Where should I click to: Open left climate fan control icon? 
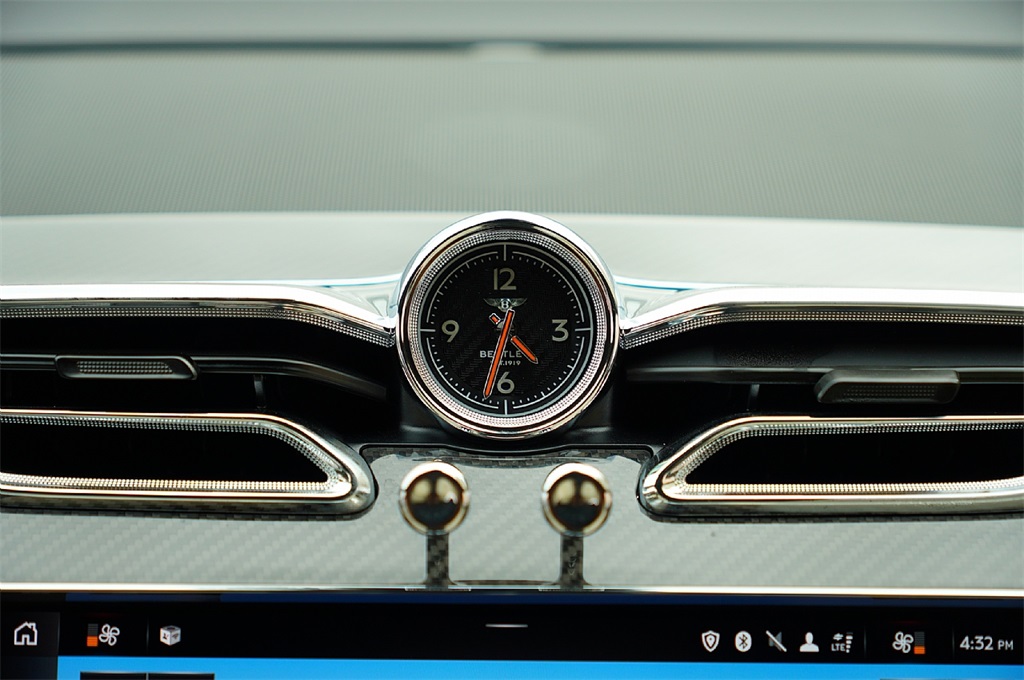[103, 635]
